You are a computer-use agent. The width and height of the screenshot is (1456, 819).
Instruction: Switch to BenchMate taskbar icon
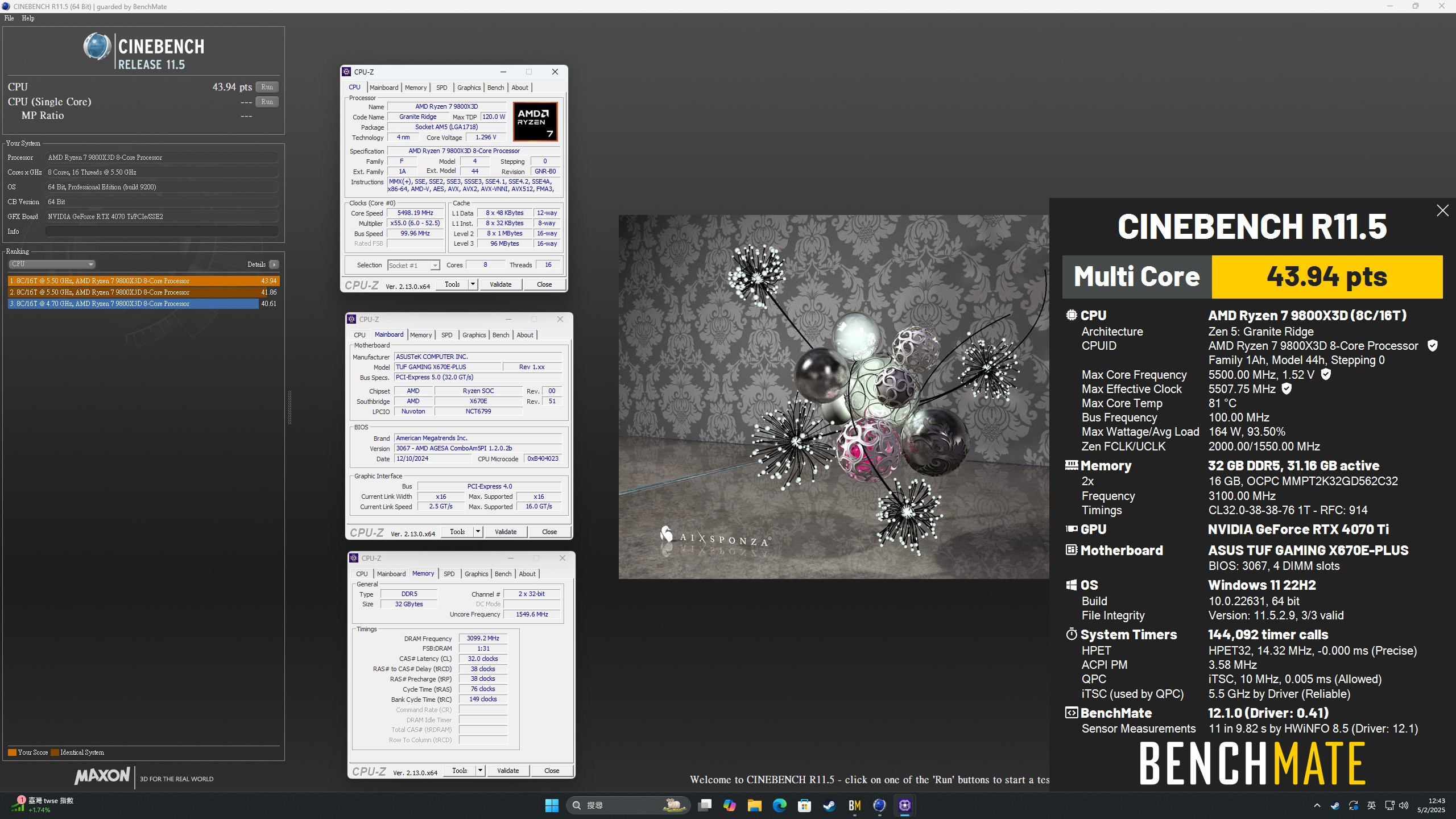coord(854,805)
